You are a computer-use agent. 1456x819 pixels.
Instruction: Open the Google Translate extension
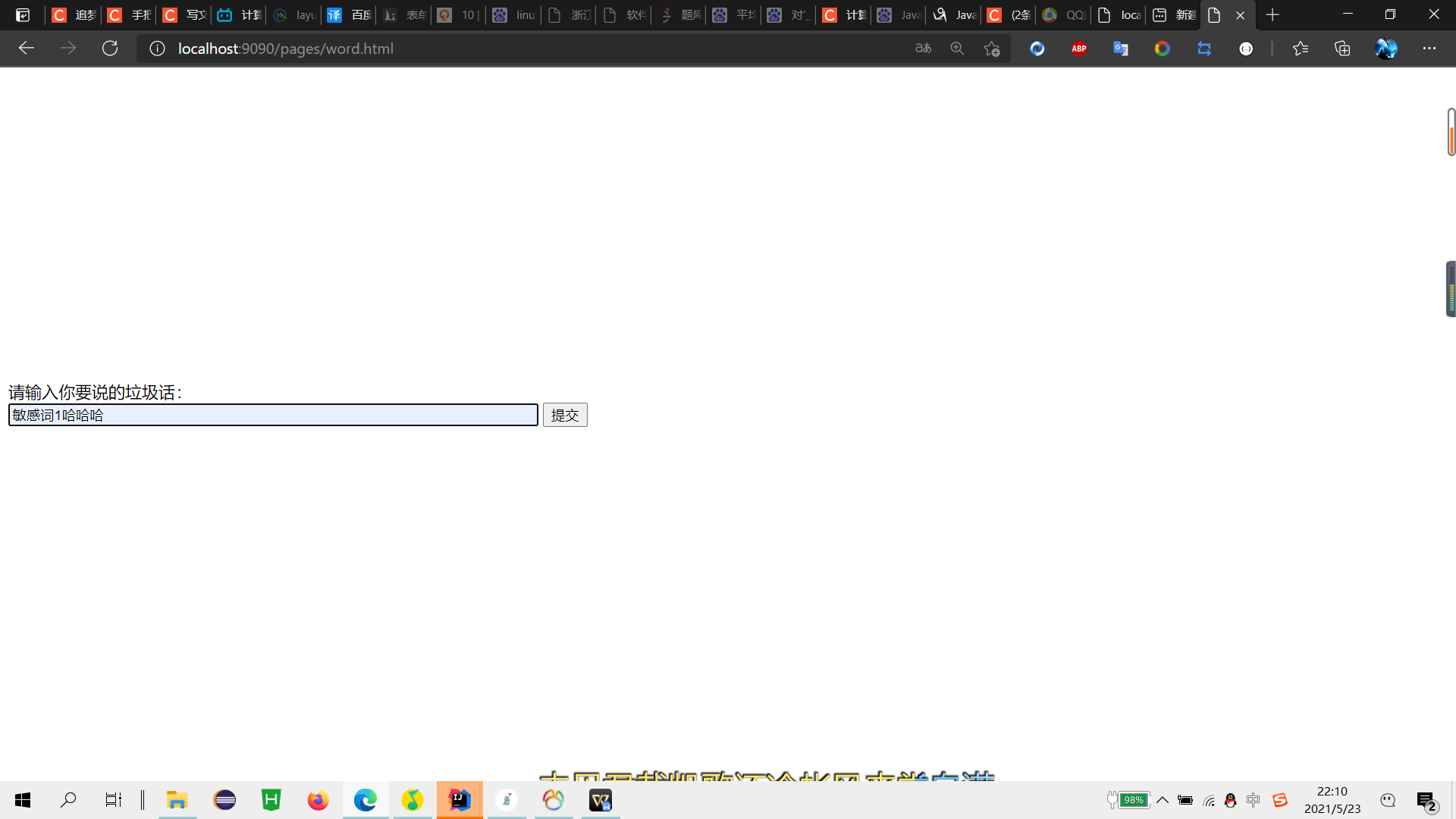pyautogui.click(x=1121, y=49)
